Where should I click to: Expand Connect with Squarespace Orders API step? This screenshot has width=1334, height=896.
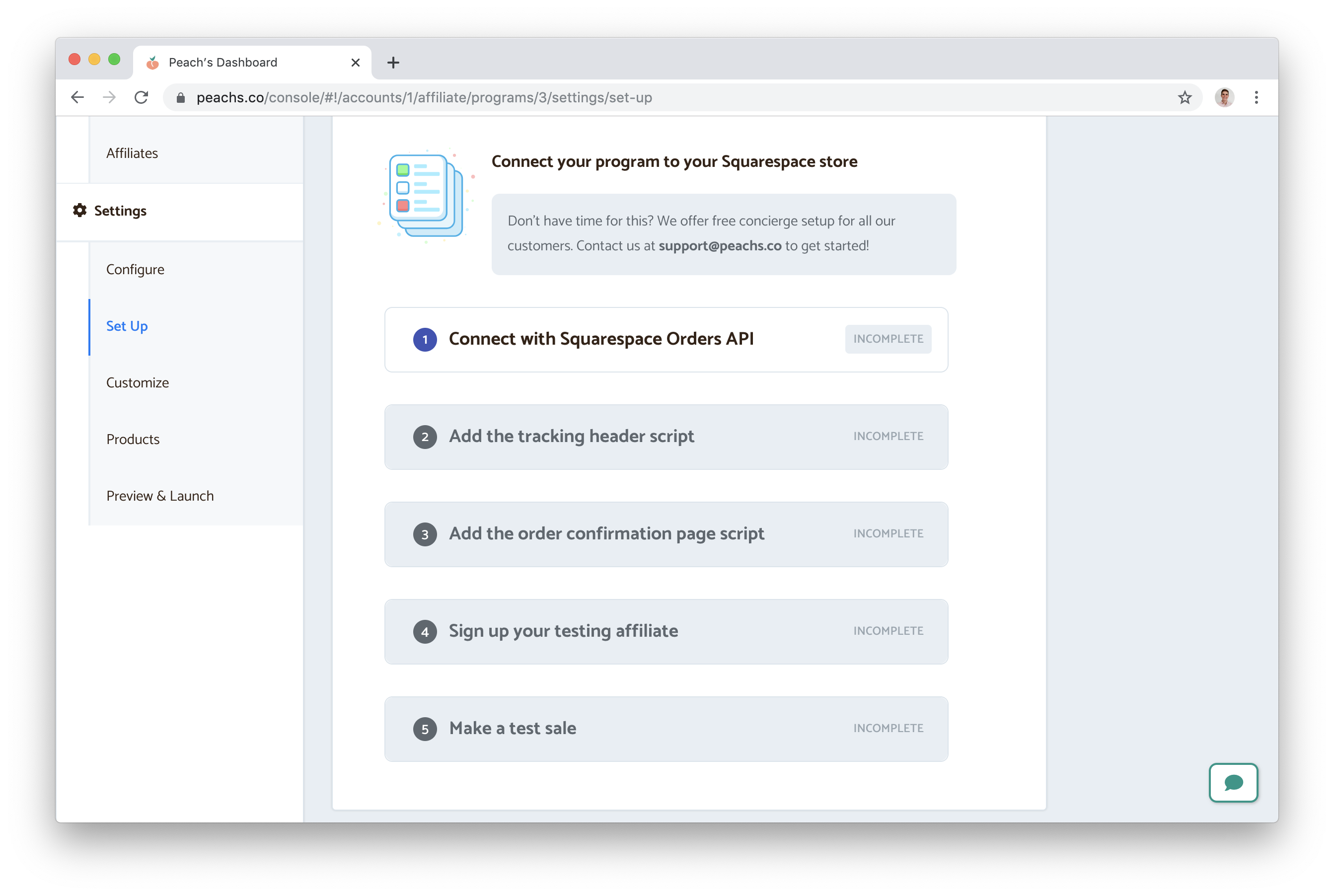[600, 339]
